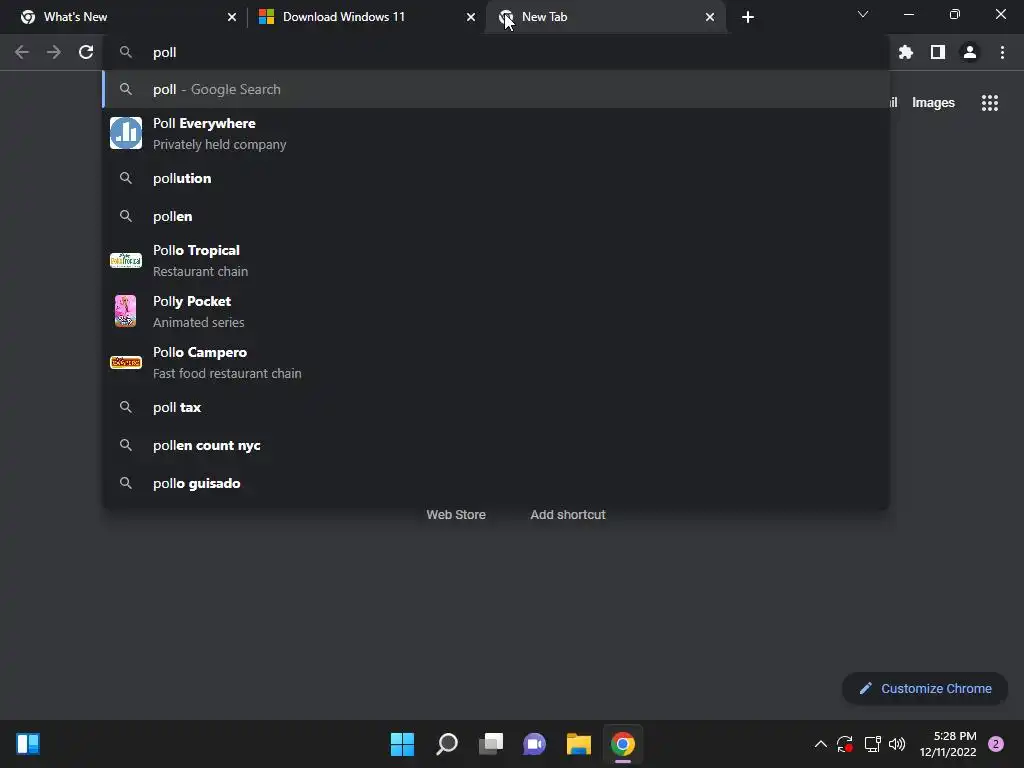The width and height of the screenshot is (1024, 768).
Task: Open the Chrome three-dot menu
Action: tap(1002, 52)
